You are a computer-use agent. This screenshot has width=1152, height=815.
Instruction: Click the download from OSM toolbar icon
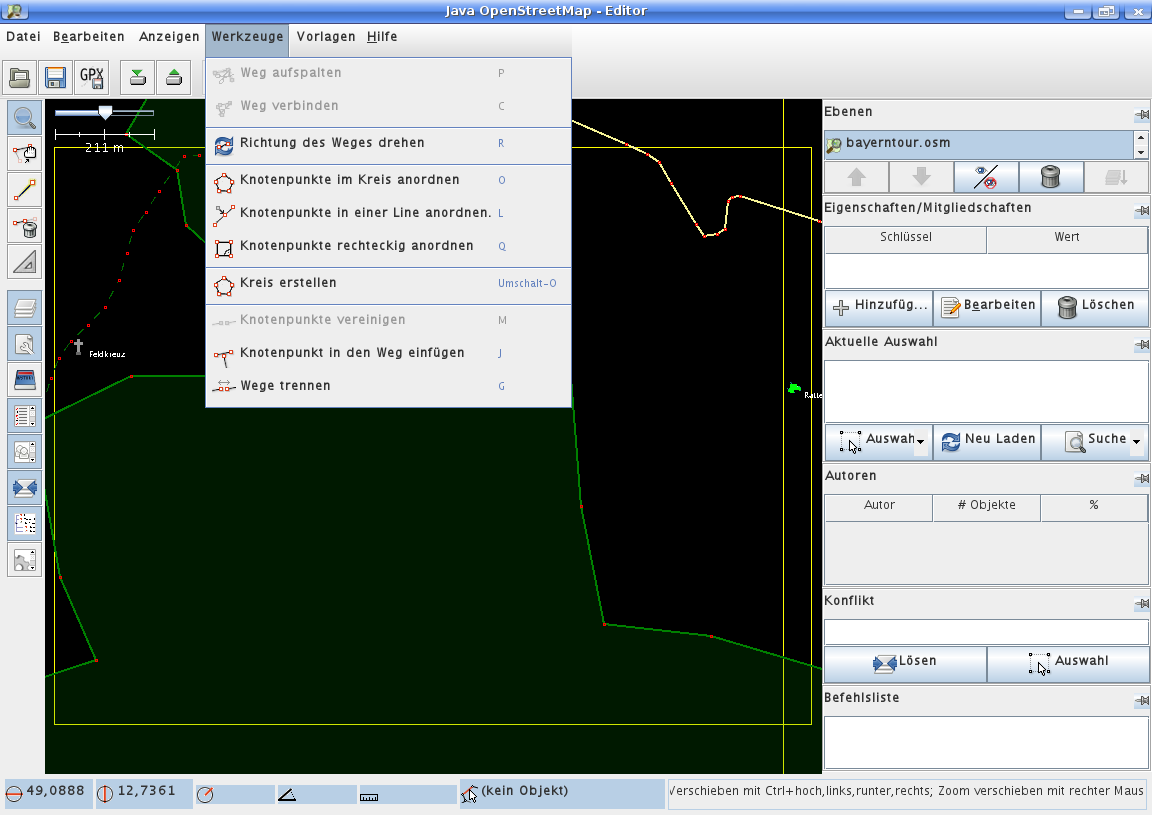coord(138,77)
